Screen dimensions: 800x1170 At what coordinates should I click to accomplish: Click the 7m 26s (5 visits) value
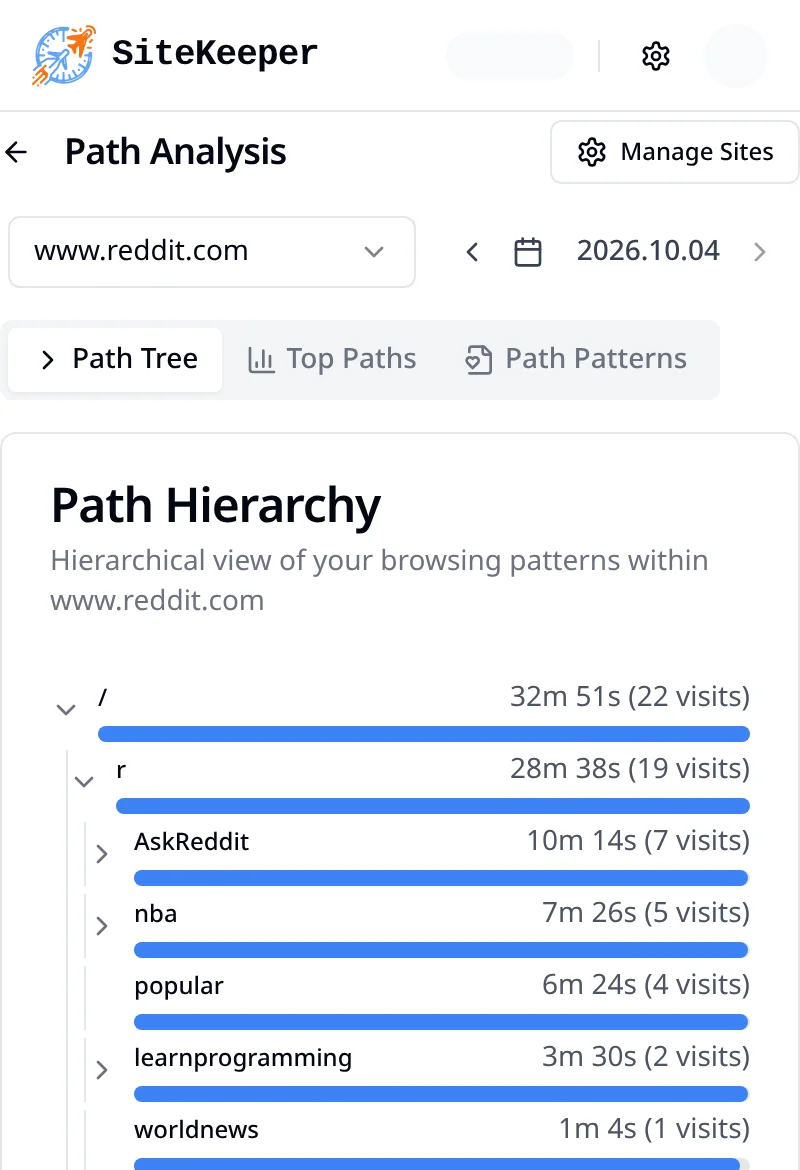pos(646,913)
